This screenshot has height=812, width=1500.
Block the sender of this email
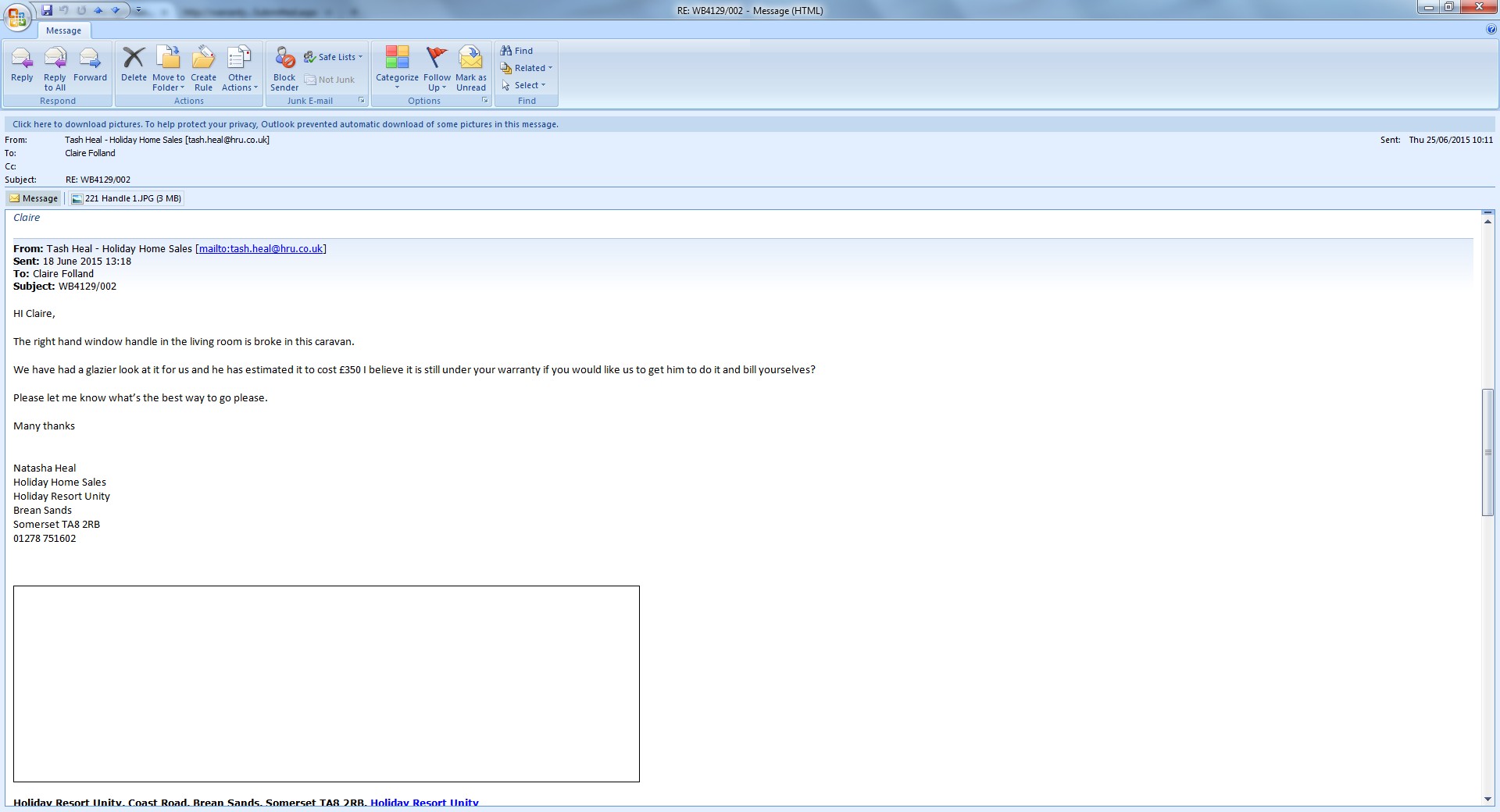[x=284, y=69]
